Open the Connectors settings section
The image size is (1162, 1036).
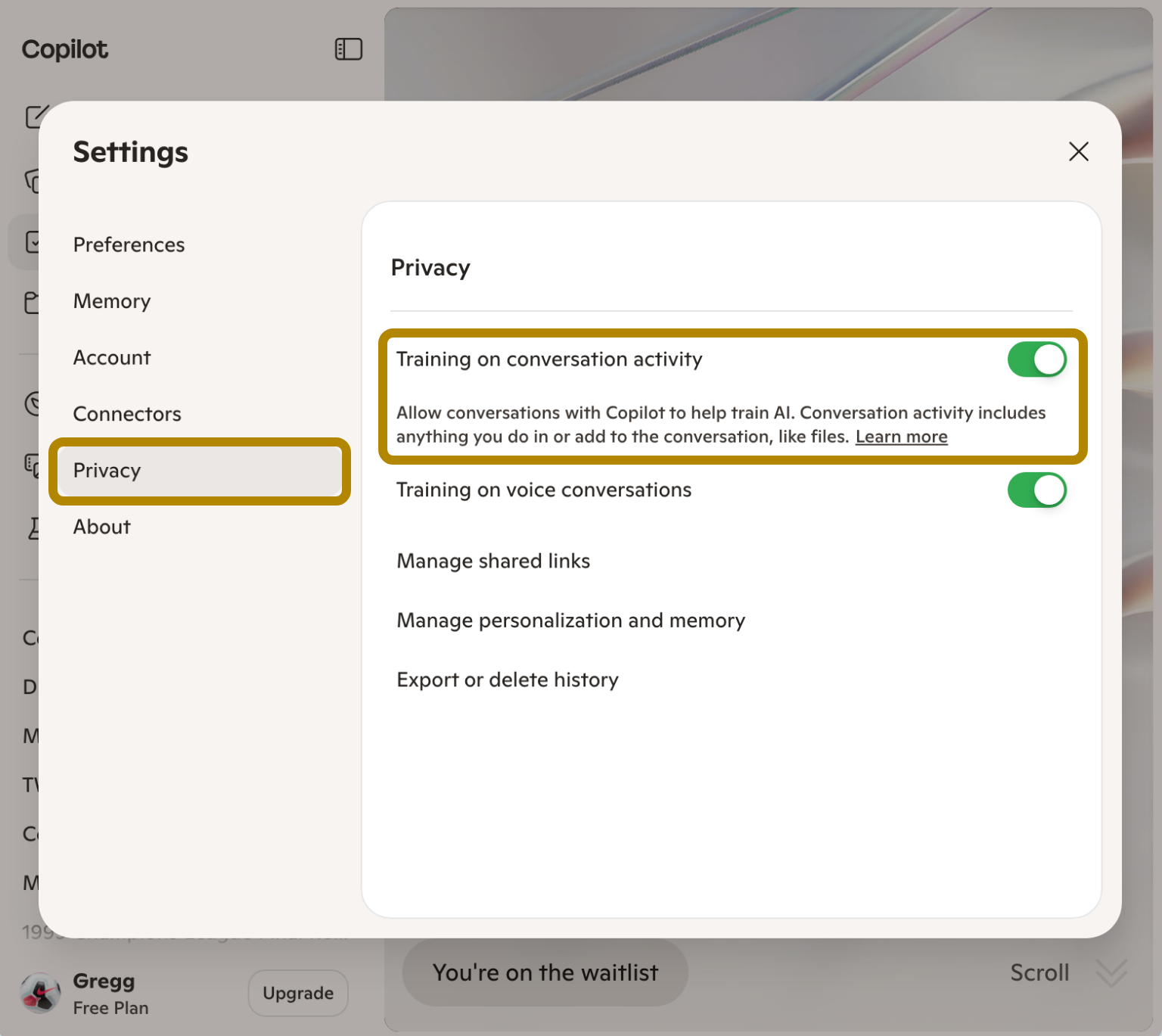[x=126, y=413]
